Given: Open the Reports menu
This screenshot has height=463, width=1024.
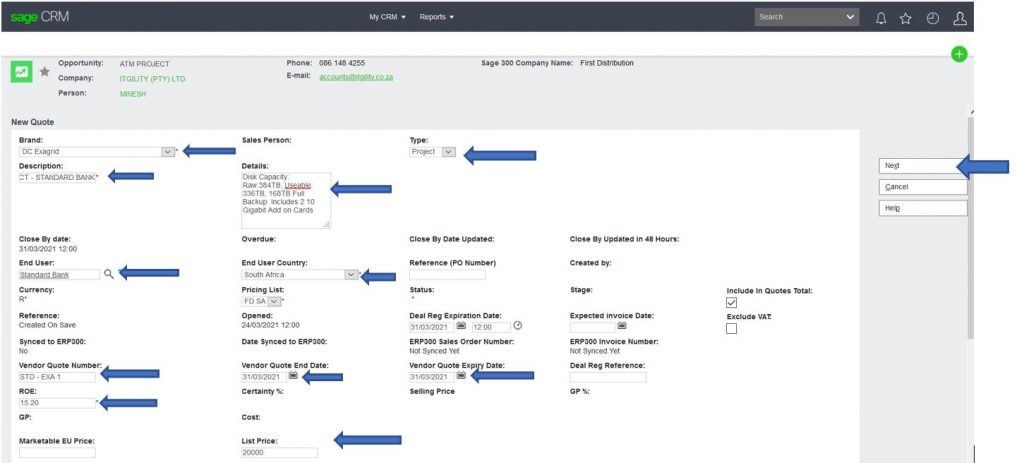Looking at the screenshot, I should (436, 17).
